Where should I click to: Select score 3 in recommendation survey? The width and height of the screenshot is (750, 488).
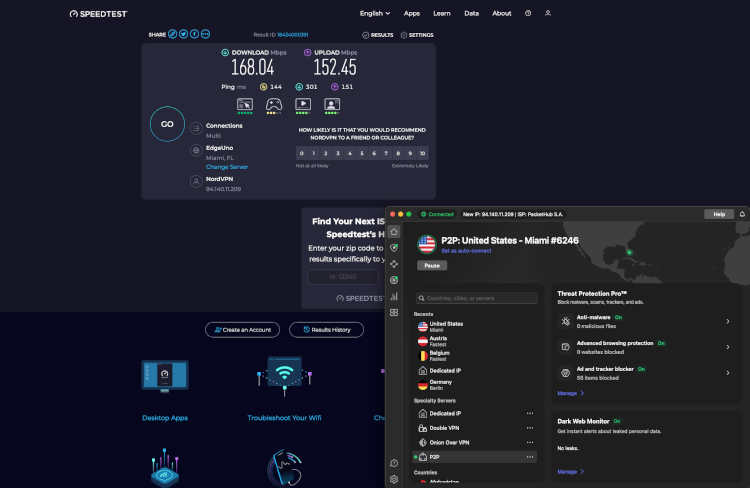pyautogui.click(x=338, y=153)
